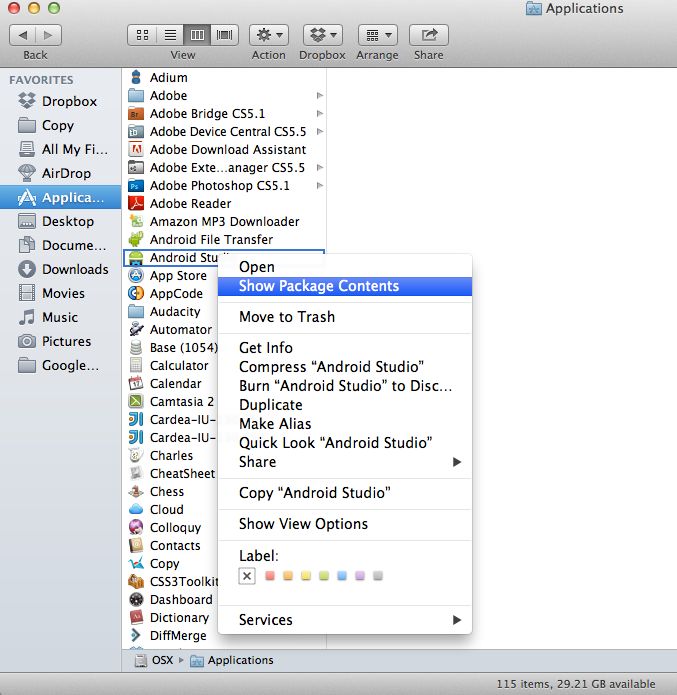Viewport: 677px width, 695px height.
Task: Switch to icon view
Action: pos(142,35)
